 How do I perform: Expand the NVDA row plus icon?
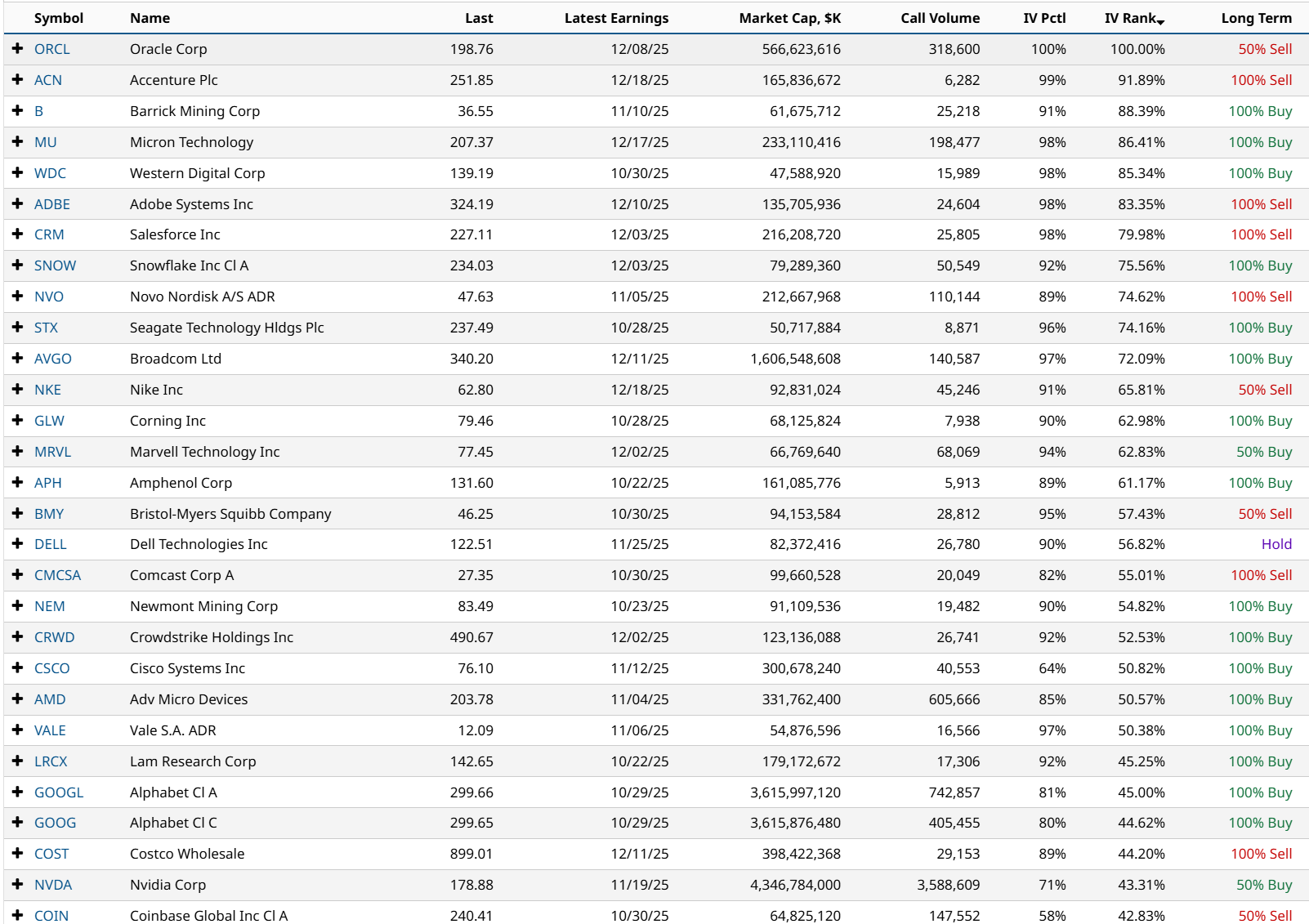pyautogui.click(x=17, y=885)
